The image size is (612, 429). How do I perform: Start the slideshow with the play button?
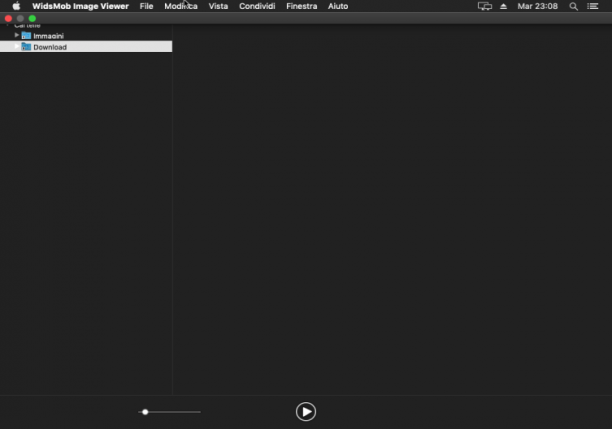pos(306,411)
